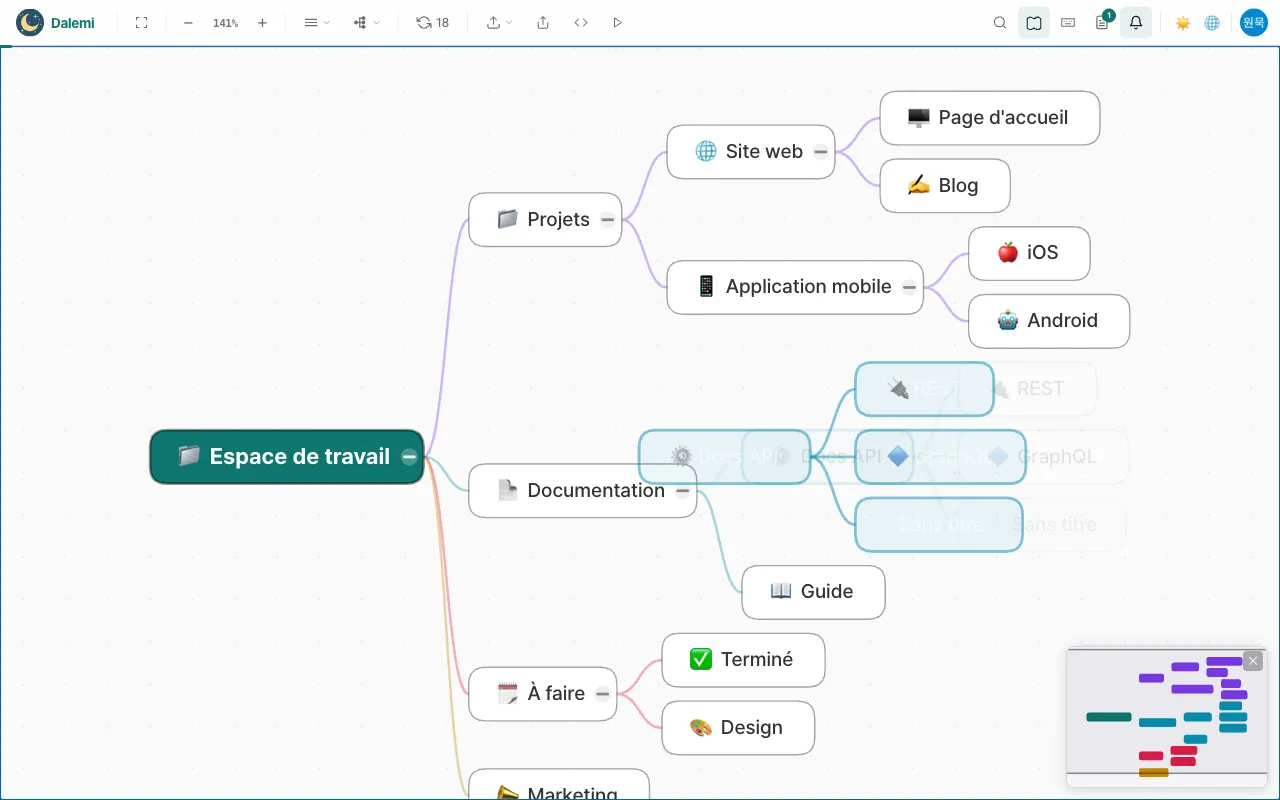Screen dimensions: 1280x800
Task: Click the Dalemi moon logo
Action: 30,22
